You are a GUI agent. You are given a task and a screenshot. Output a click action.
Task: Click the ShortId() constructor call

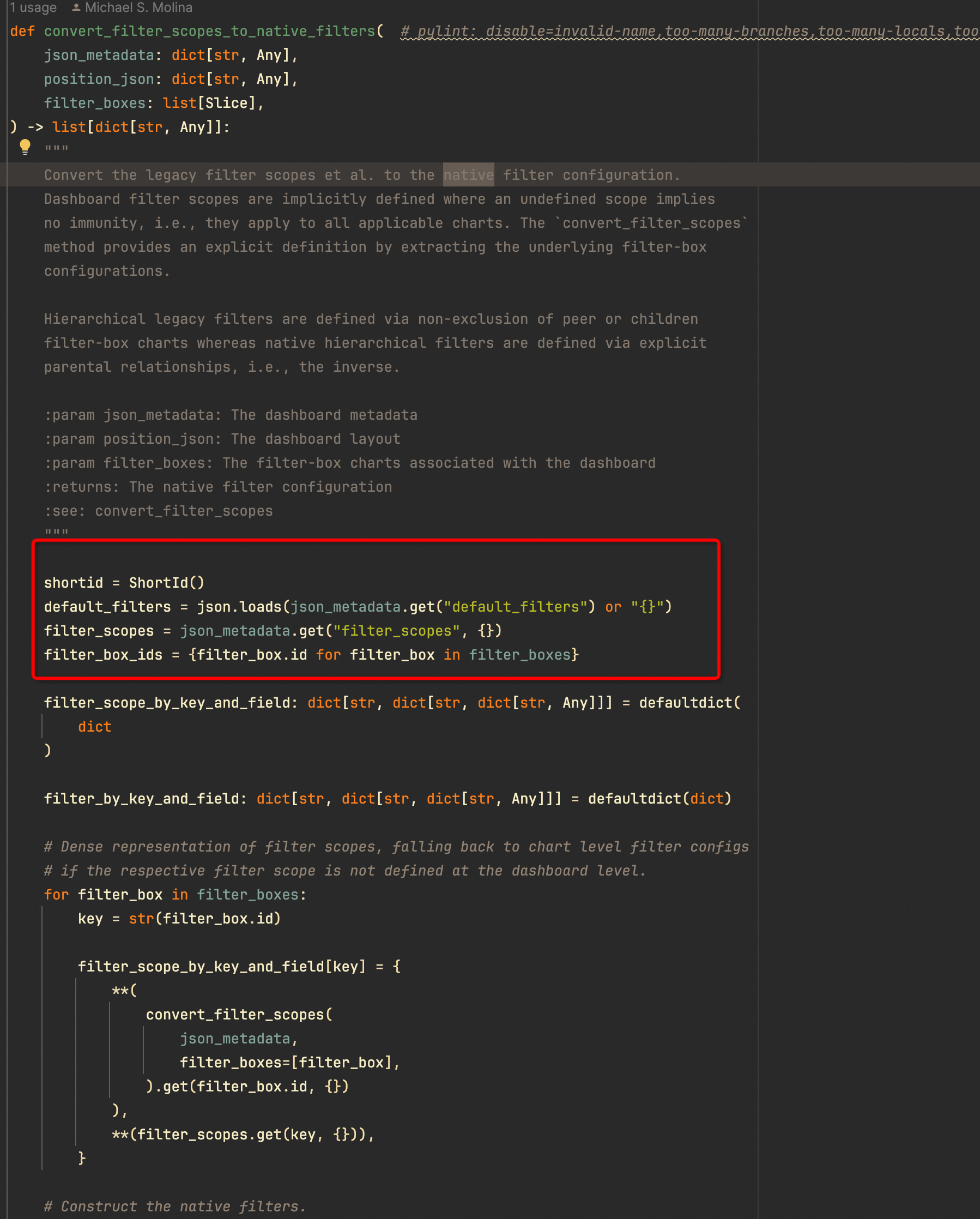pyautogui.click(x=166, y=583)
